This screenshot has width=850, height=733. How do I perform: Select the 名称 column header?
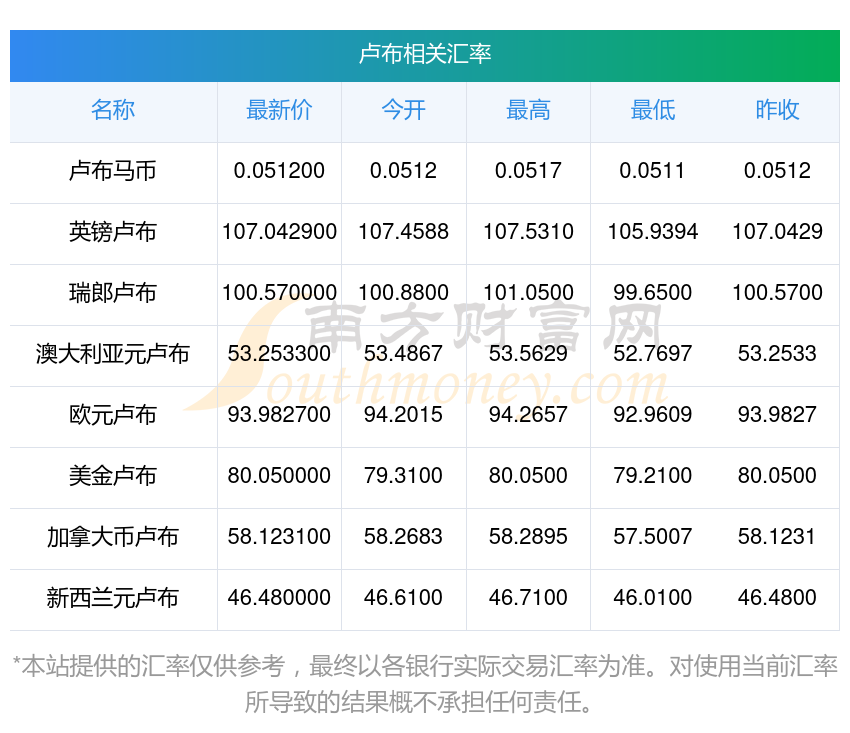tap(113, 110)
